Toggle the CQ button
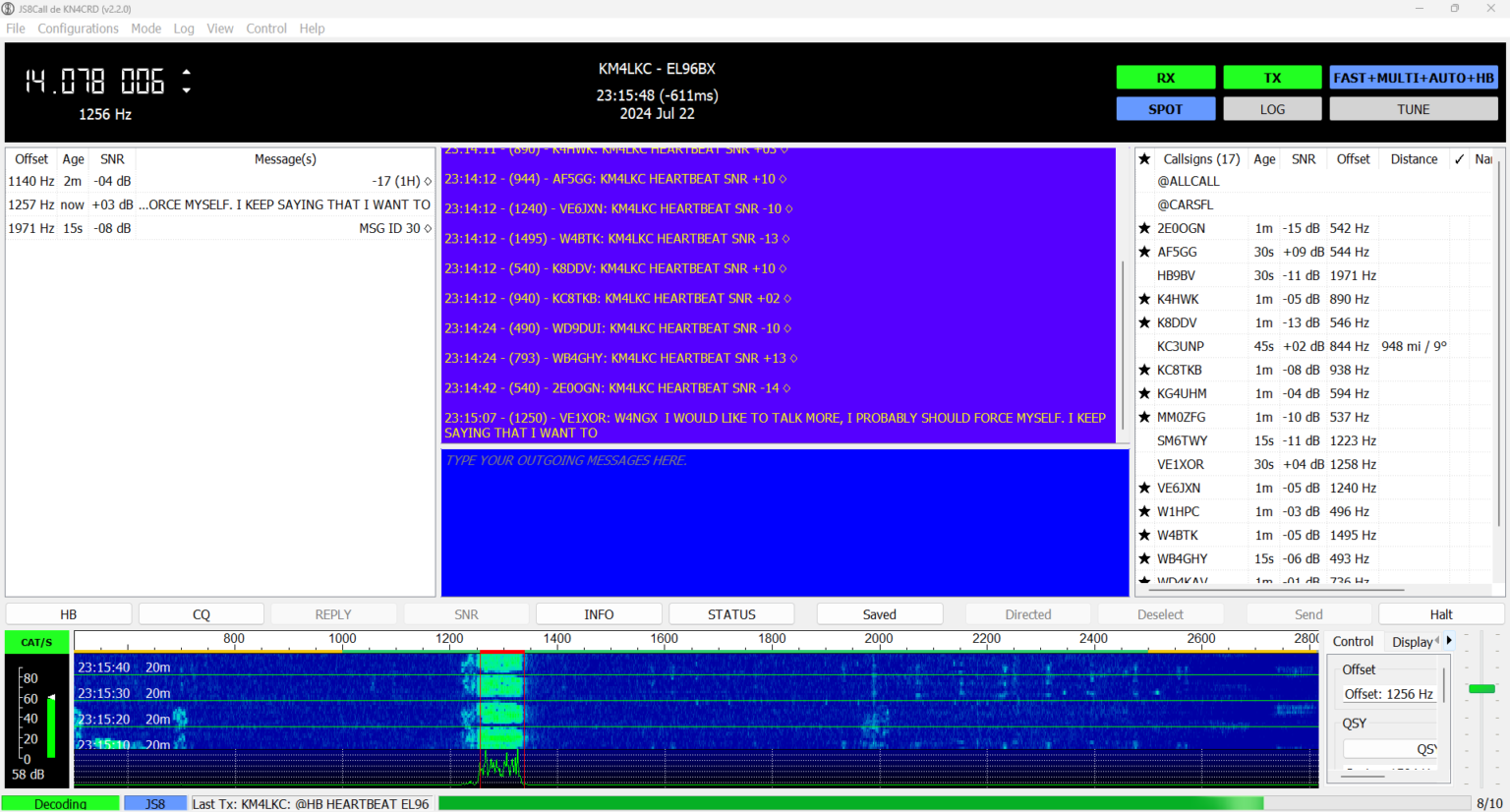 [202, 614]
